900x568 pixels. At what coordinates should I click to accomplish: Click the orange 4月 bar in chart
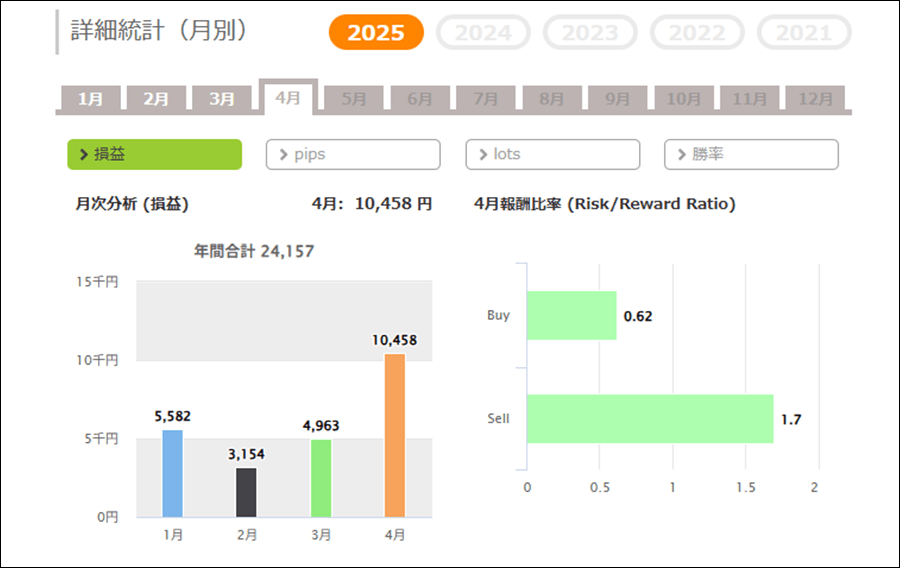[395, 435]
